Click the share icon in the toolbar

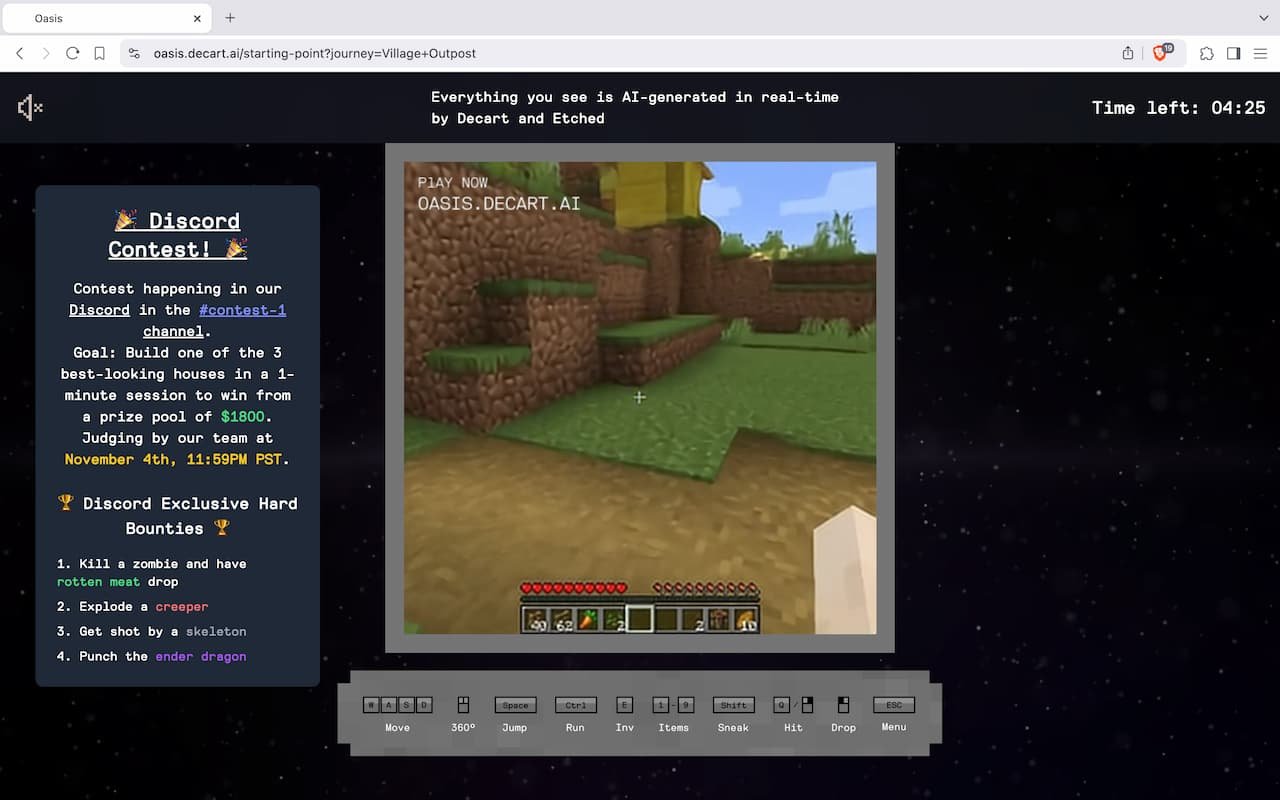click(1127, 53)
